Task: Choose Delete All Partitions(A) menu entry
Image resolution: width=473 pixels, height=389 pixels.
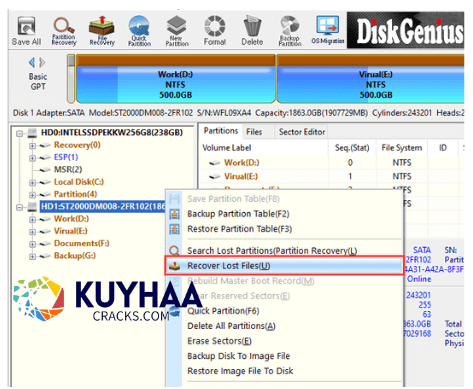Action: click(x=231, y=326)
